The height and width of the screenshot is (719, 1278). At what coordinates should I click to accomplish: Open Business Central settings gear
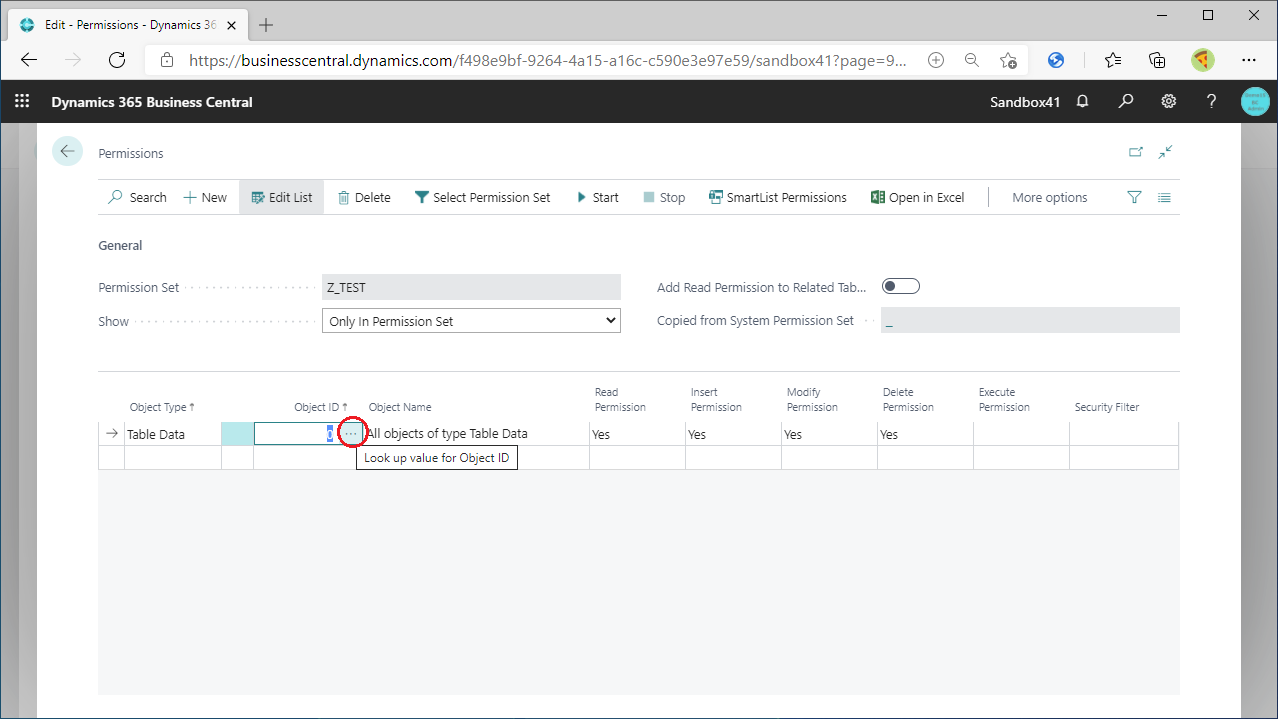tap(1168, 101)
